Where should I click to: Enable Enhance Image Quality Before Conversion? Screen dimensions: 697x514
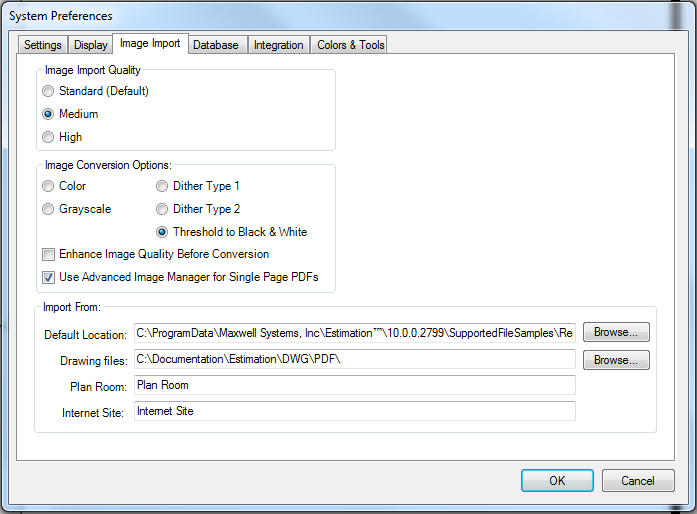click(49, 254)
